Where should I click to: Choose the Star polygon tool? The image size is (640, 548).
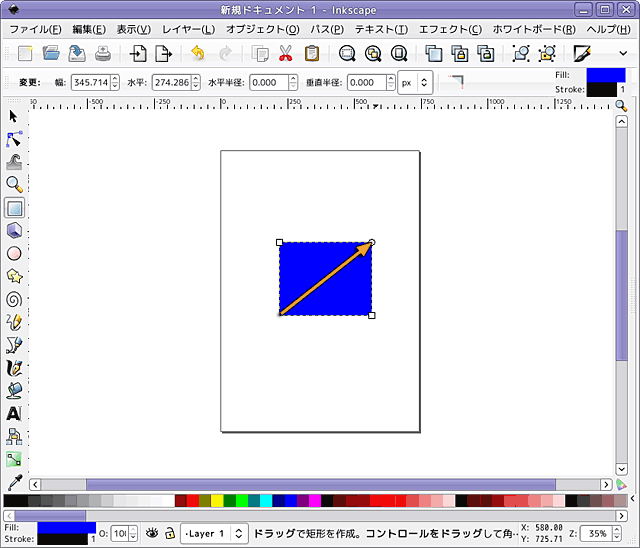coord(14,276)
